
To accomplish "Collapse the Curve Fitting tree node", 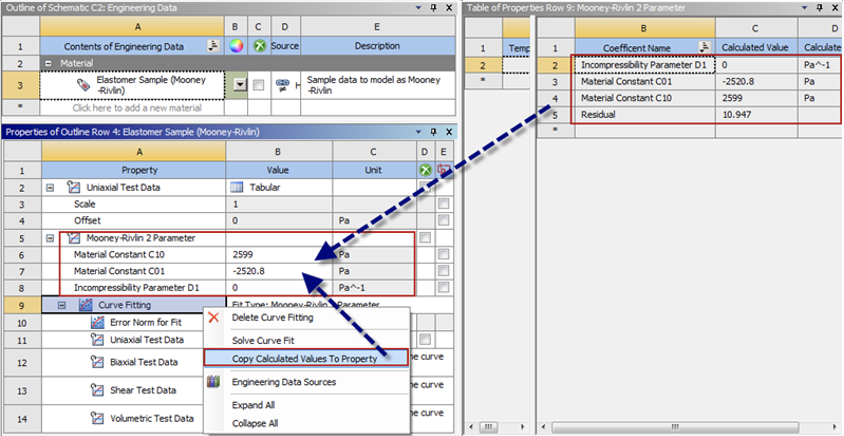I will (x=62, y=305).
